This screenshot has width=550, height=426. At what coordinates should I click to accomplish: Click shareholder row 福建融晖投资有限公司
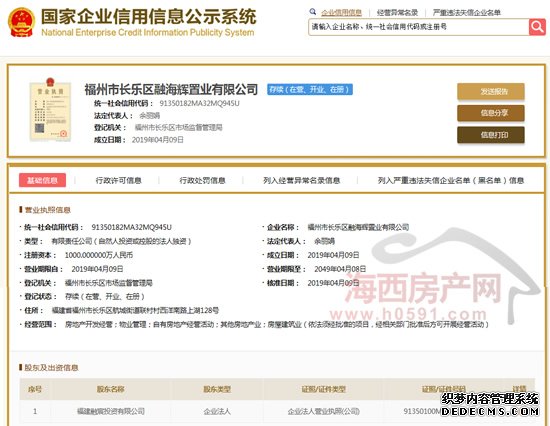pyautogui.click(x=111, y=411)
